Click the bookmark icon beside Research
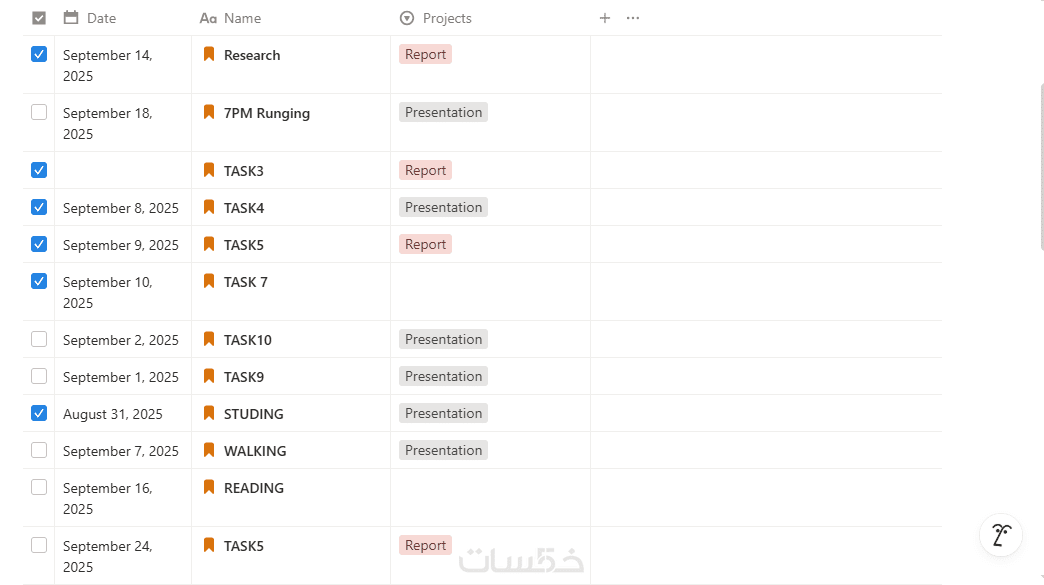Image resolution: width=1044 pixels, height=585 pixels. [209, 55]
